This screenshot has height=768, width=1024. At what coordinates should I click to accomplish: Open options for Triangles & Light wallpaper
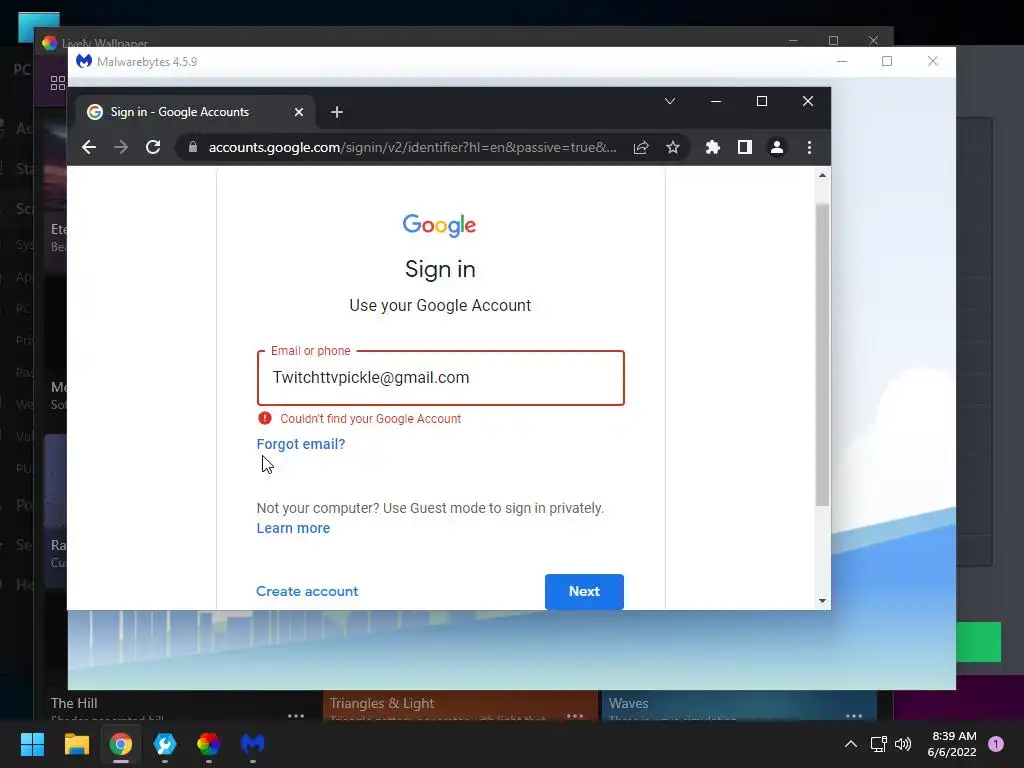coord(575,716)
